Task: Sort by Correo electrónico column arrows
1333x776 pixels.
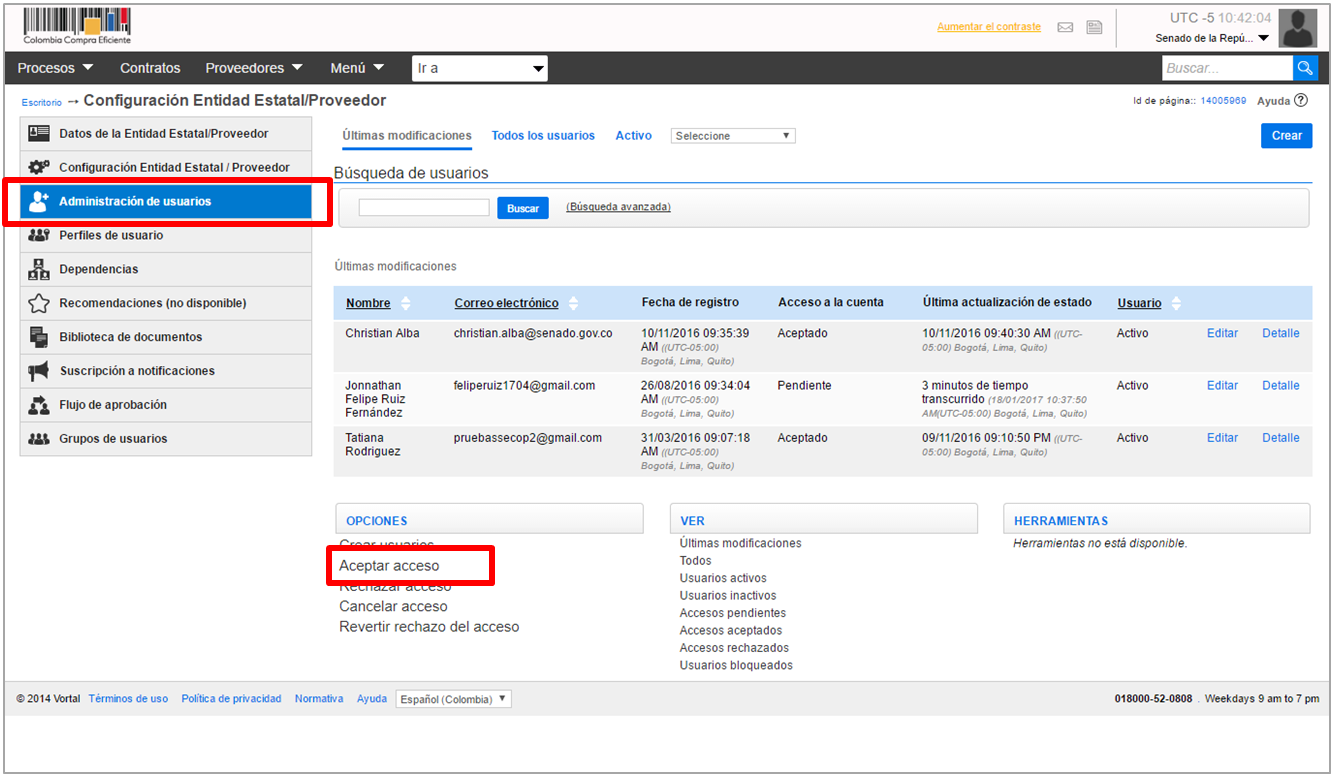Action: click(x=573, y=303)
